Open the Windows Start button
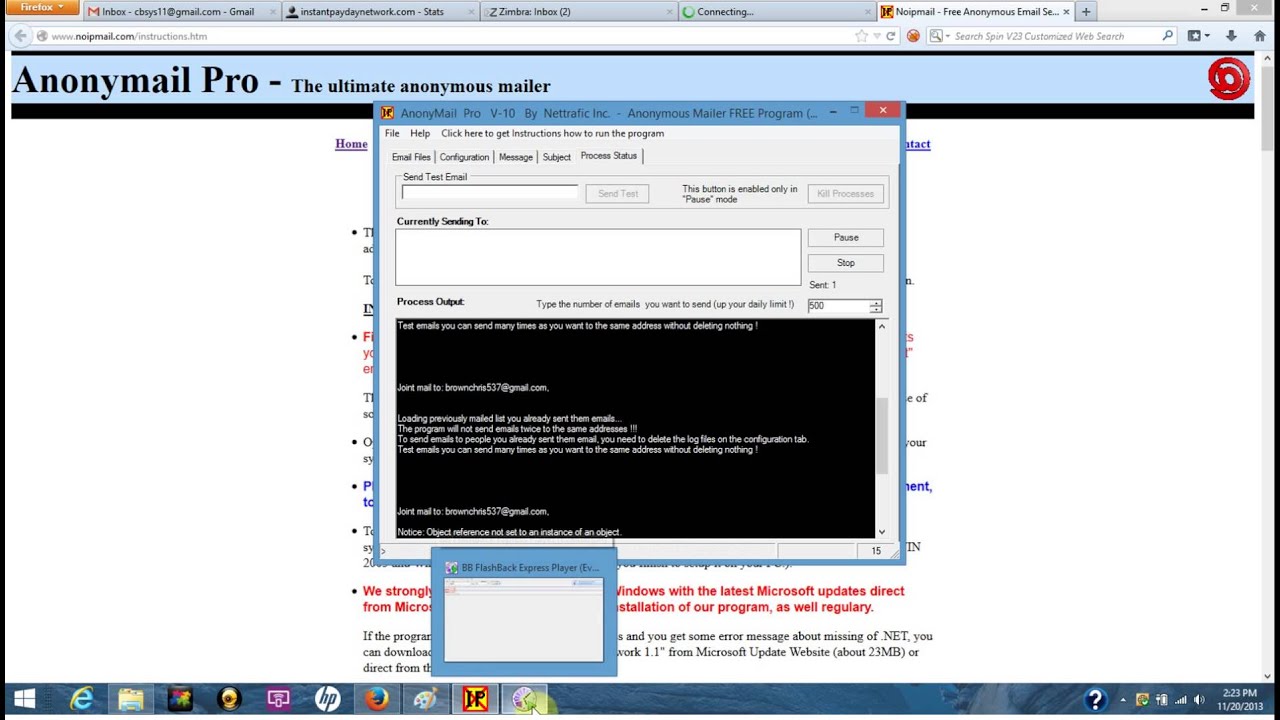The width and height of the screenshot is (1280, 720). tap(26, 699)
